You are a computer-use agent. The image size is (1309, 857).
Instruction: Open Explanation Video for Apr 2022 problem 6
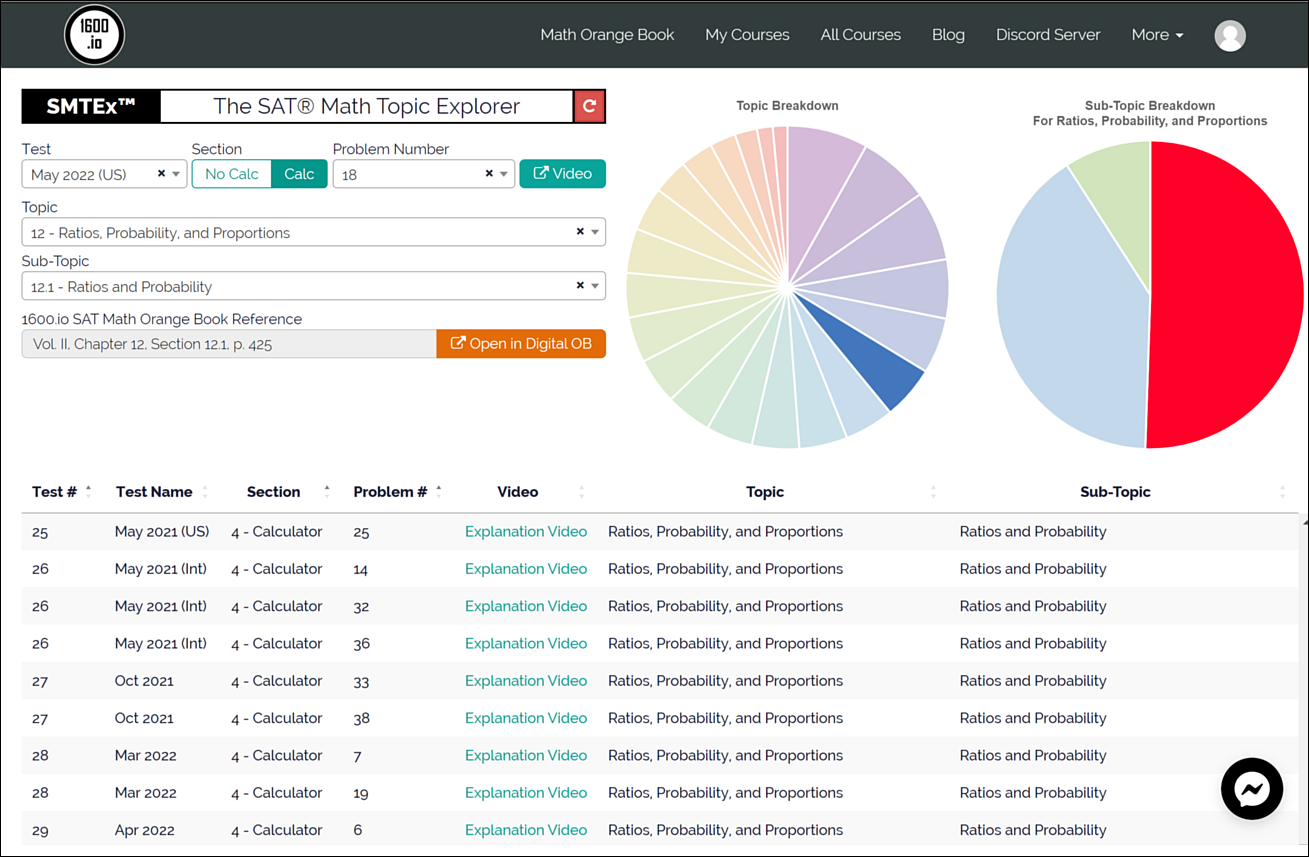pyautogui.click(x=526, y=830)
